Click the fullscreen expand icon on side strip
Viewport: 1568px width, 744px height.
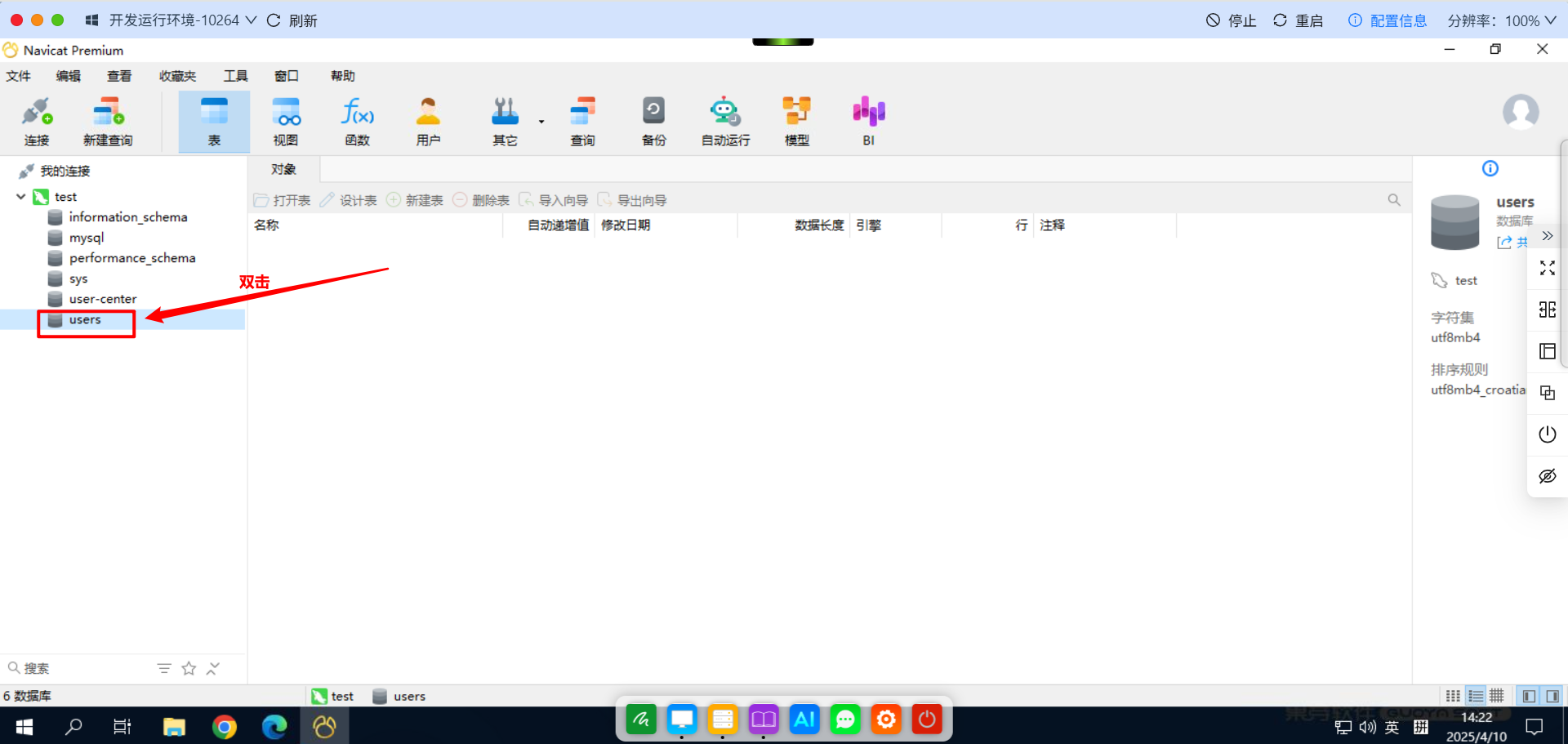1548,268
